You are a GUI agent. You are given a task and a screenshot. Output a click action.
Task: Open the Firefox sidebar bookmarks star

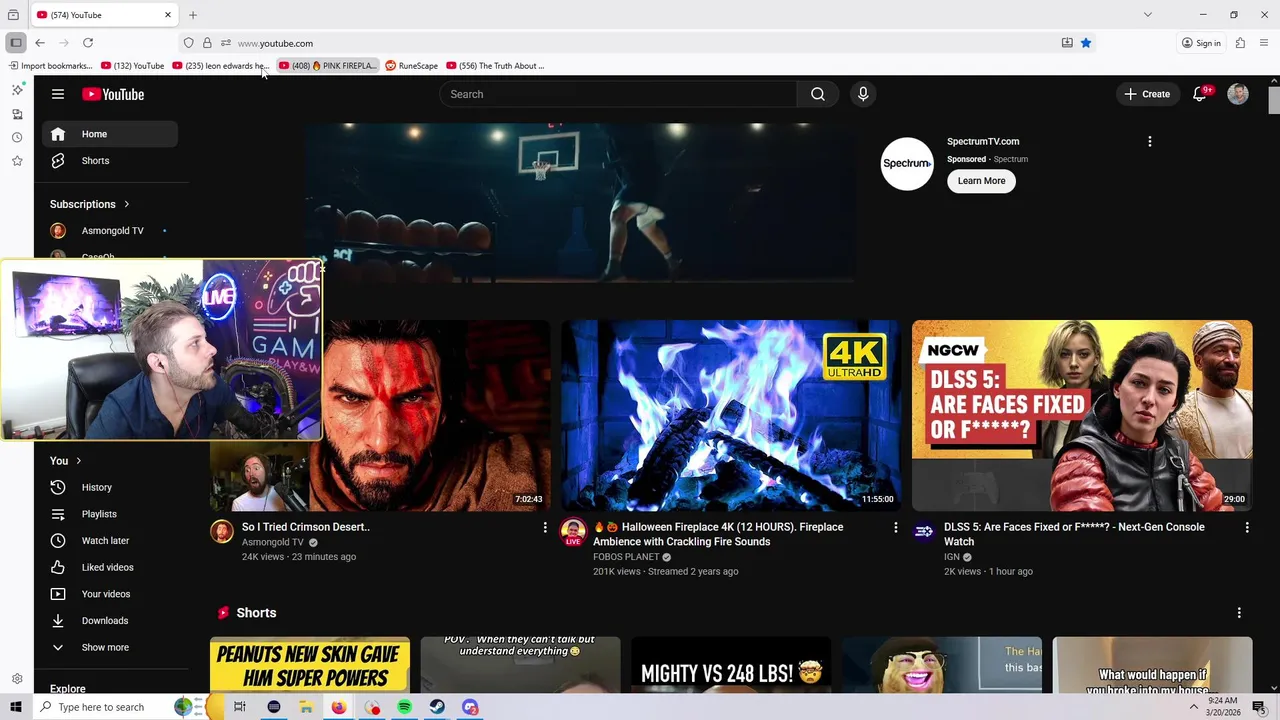(17, 161)
